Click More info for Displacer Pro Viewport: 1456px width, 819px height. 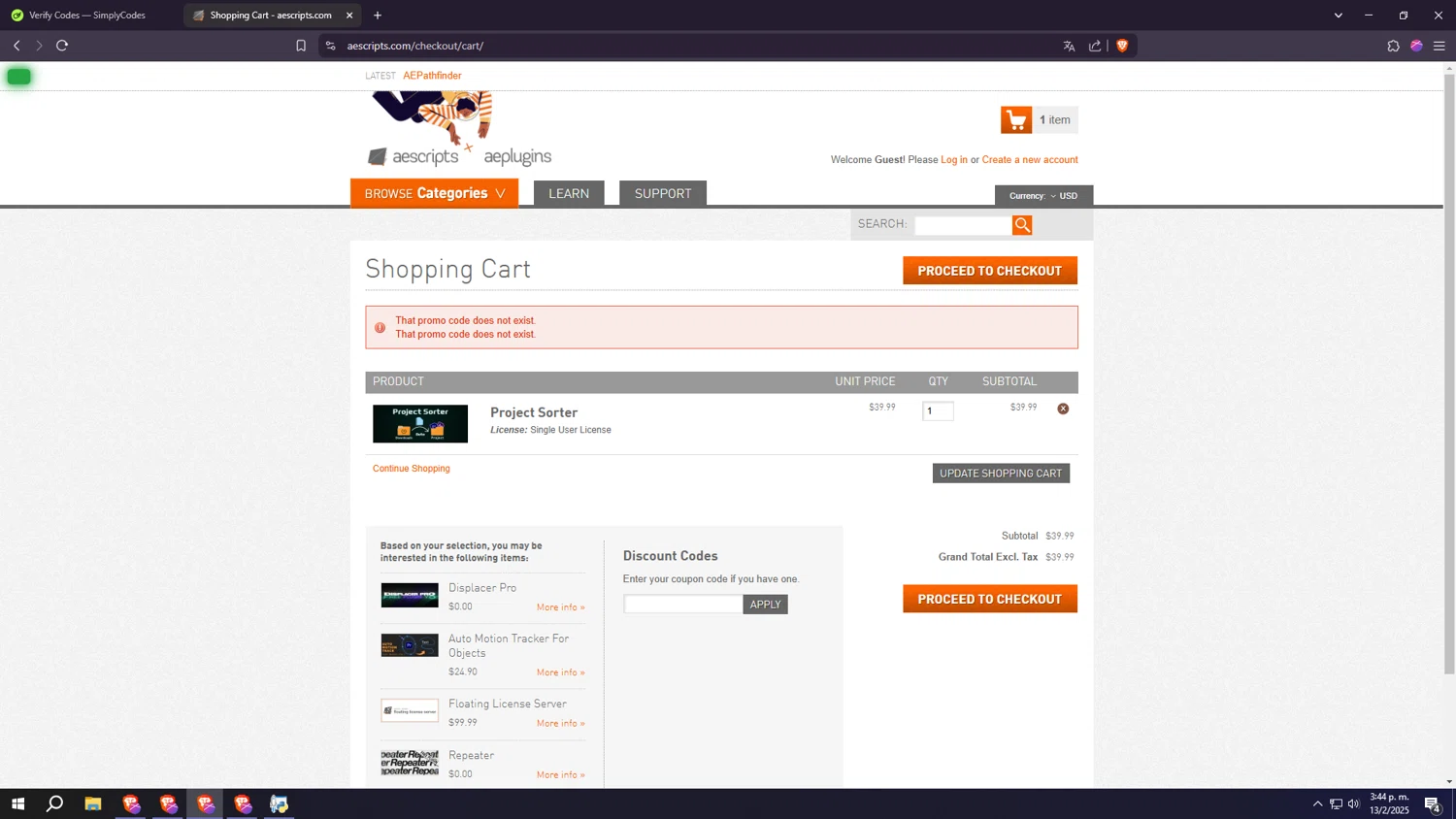tap(561, 607)
